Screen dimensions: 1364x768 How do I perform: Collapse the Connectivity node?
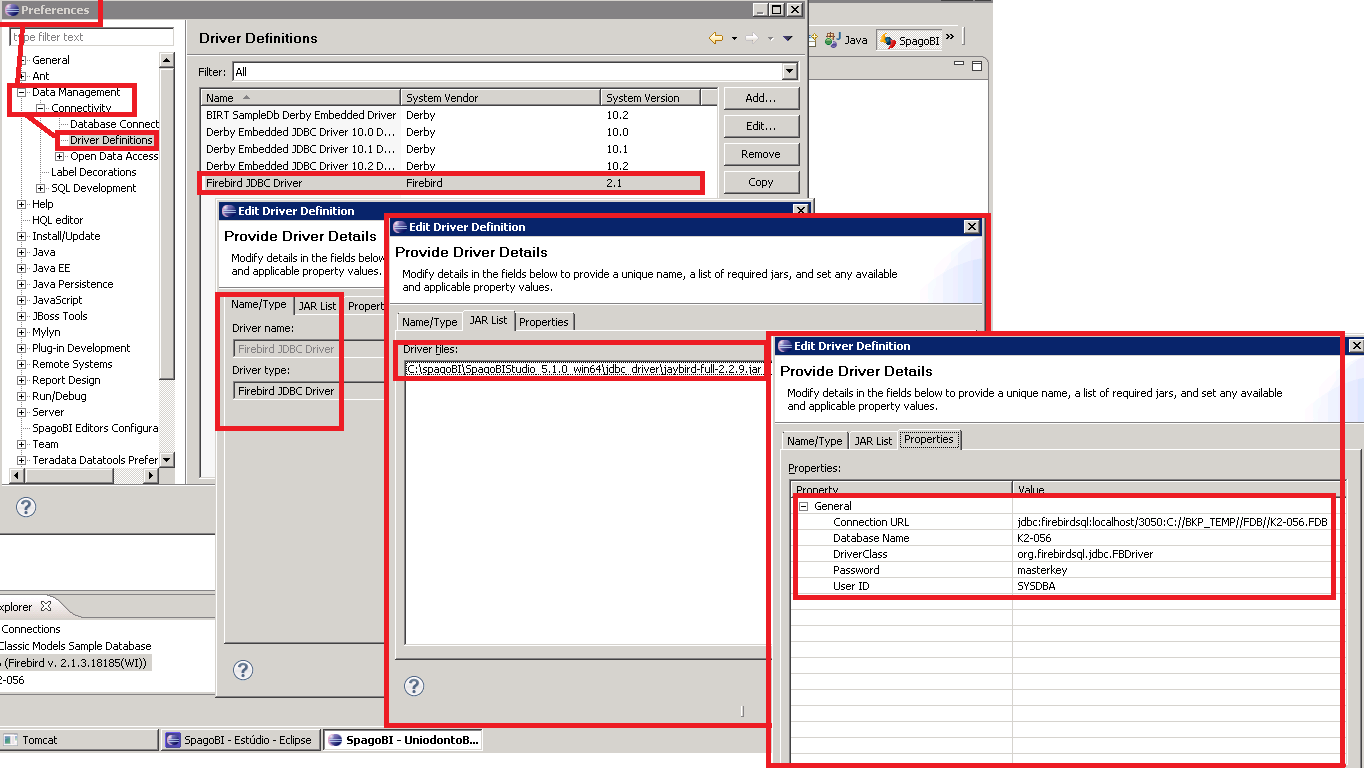tap(41, 108)
